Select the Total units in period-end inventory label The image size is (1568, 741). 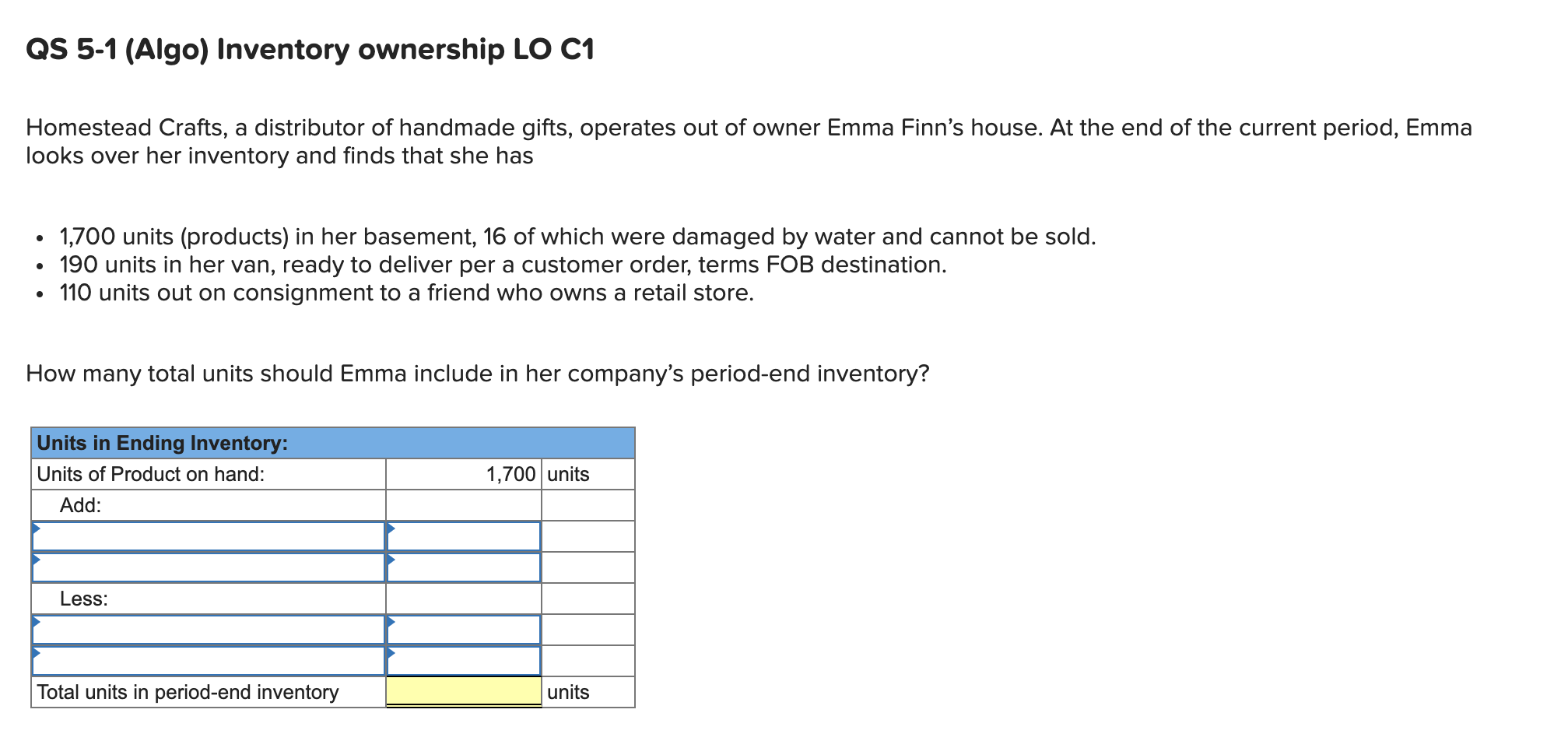187,692
